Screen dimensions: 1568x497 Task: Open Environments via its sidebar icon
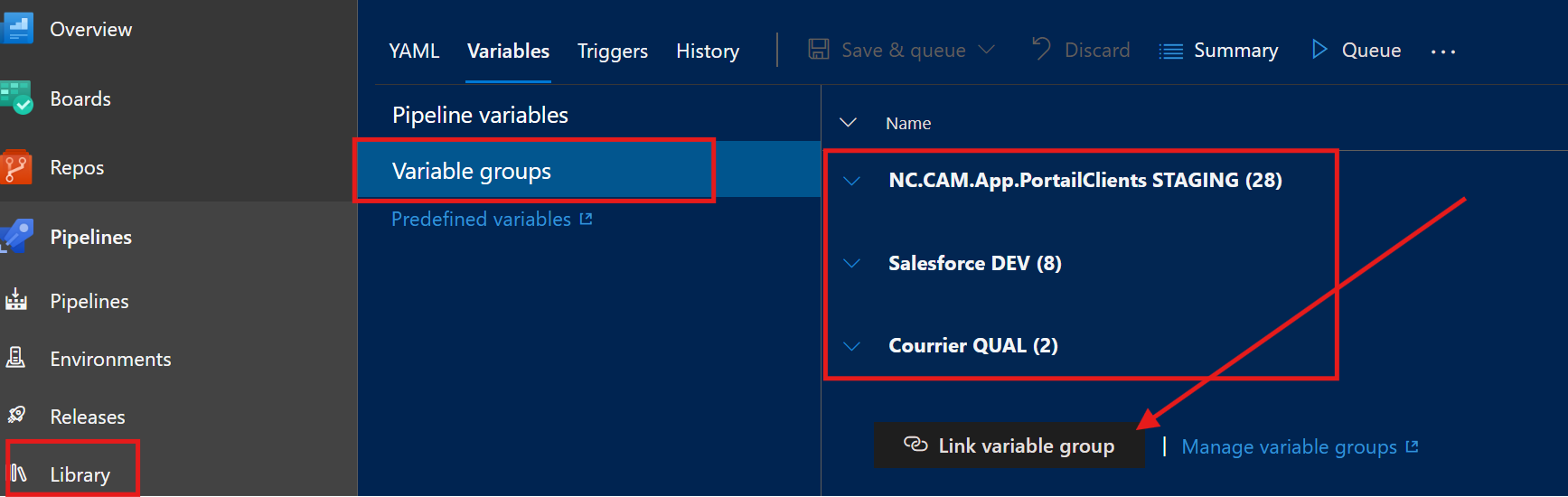(16, 359)
